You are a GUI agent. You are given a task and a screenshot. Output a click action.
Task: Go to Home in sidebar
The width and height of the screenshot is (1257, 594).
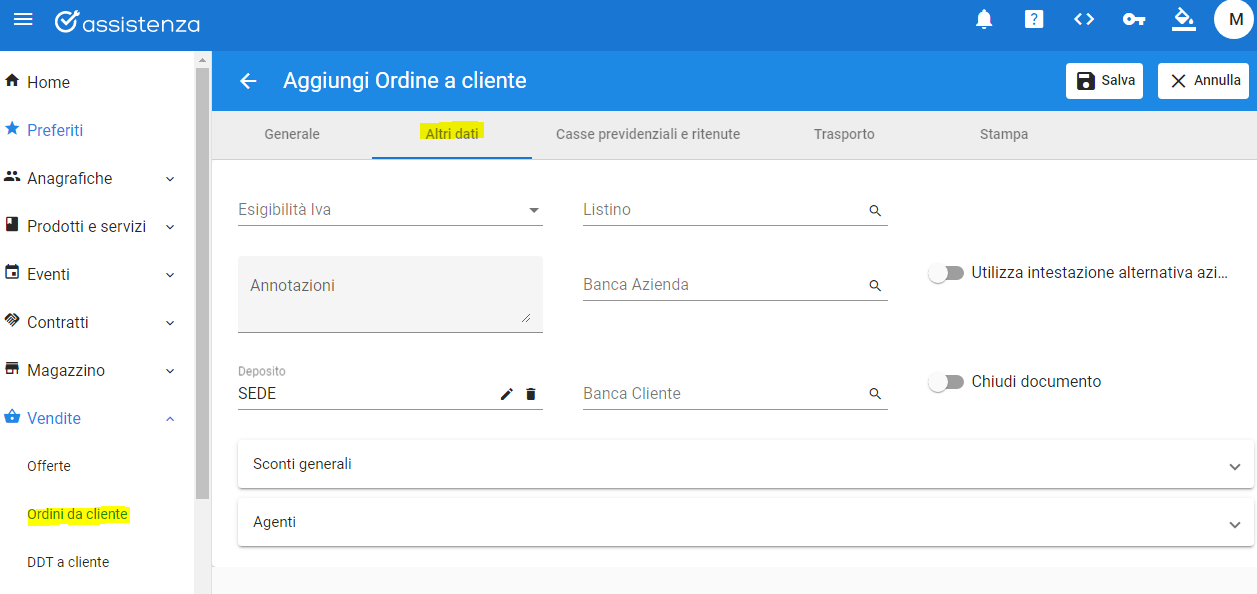click(48, 82)
